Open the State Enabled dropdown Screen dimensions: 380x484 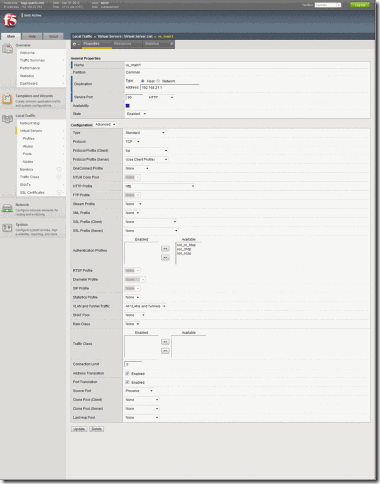pyautogui.click(x=136, y=114)
